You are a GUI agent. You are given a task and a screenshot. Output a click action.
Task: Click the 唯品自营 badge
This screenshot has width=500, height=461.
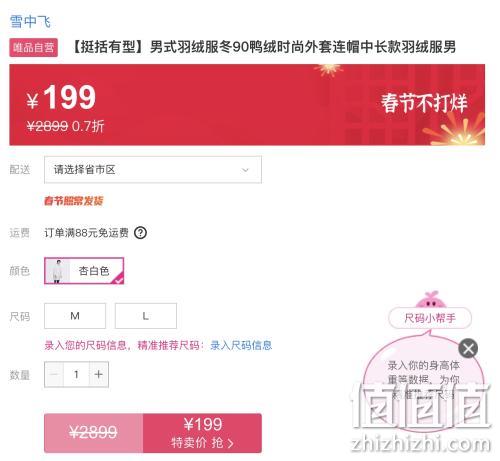(33, 48)
